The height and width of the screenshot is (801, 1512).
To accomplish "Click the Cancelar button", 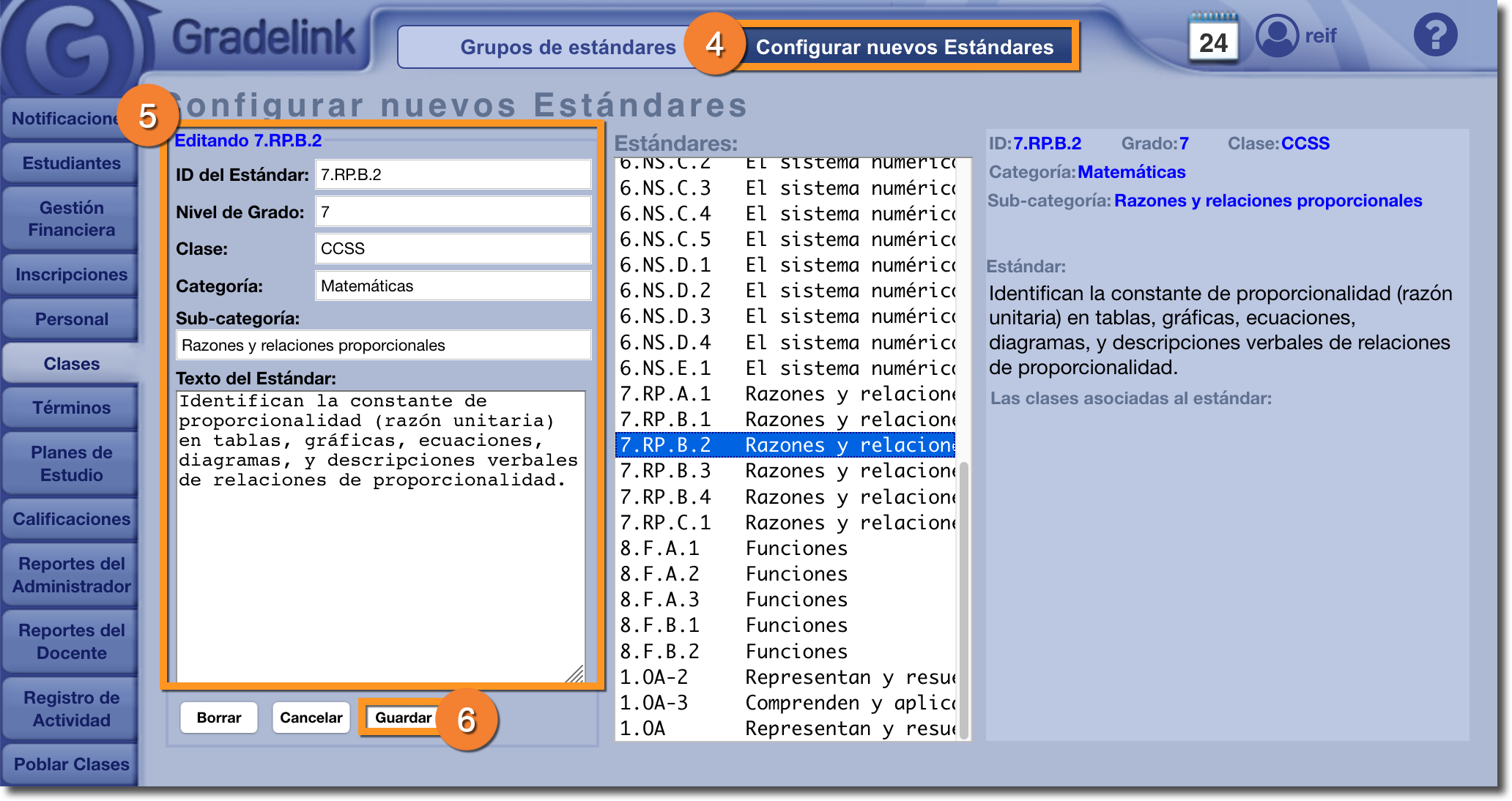I will (x=311, y=718).
